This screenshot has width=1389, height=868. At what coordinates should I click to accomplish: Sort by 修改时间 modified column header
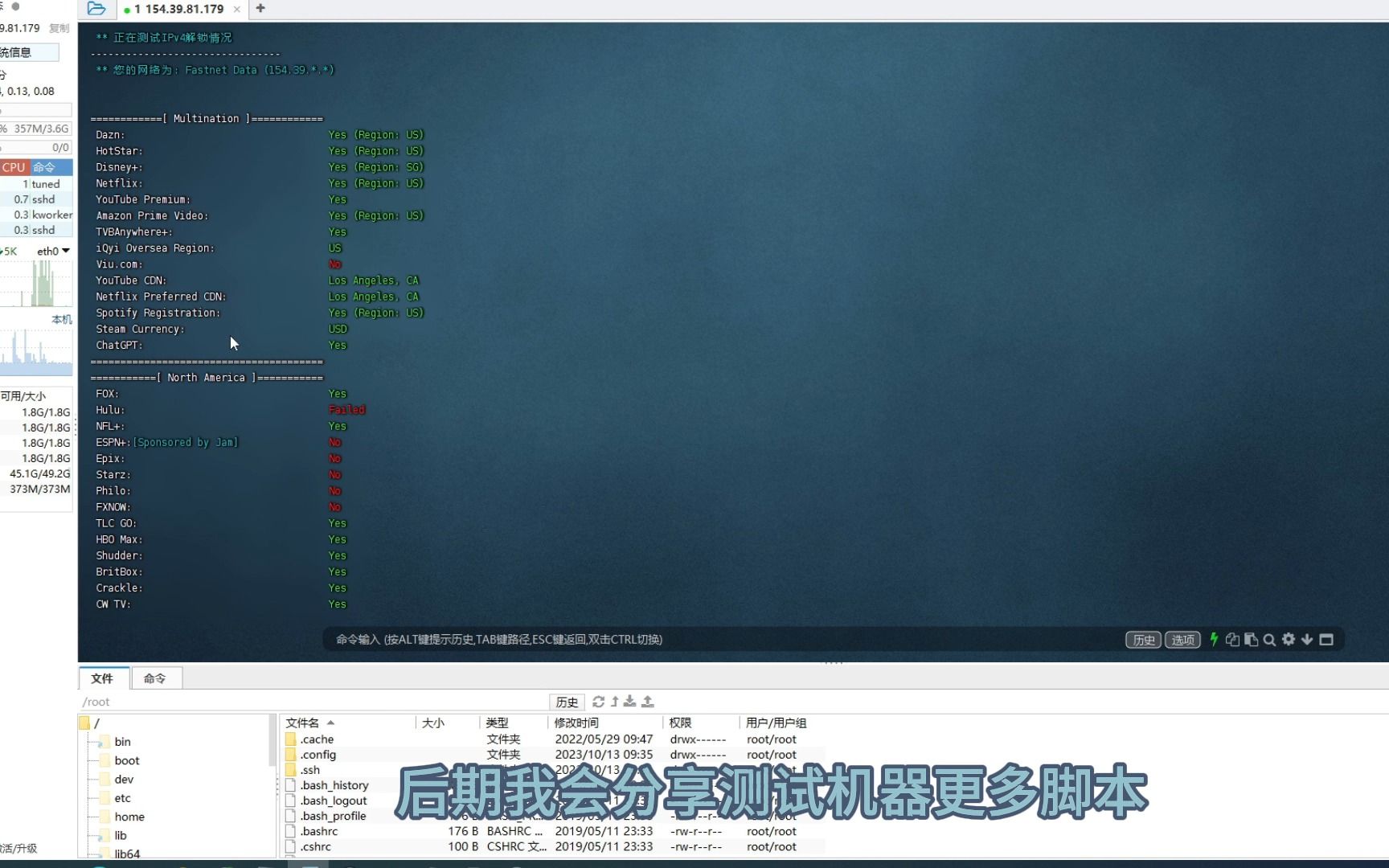pos(605,723)
